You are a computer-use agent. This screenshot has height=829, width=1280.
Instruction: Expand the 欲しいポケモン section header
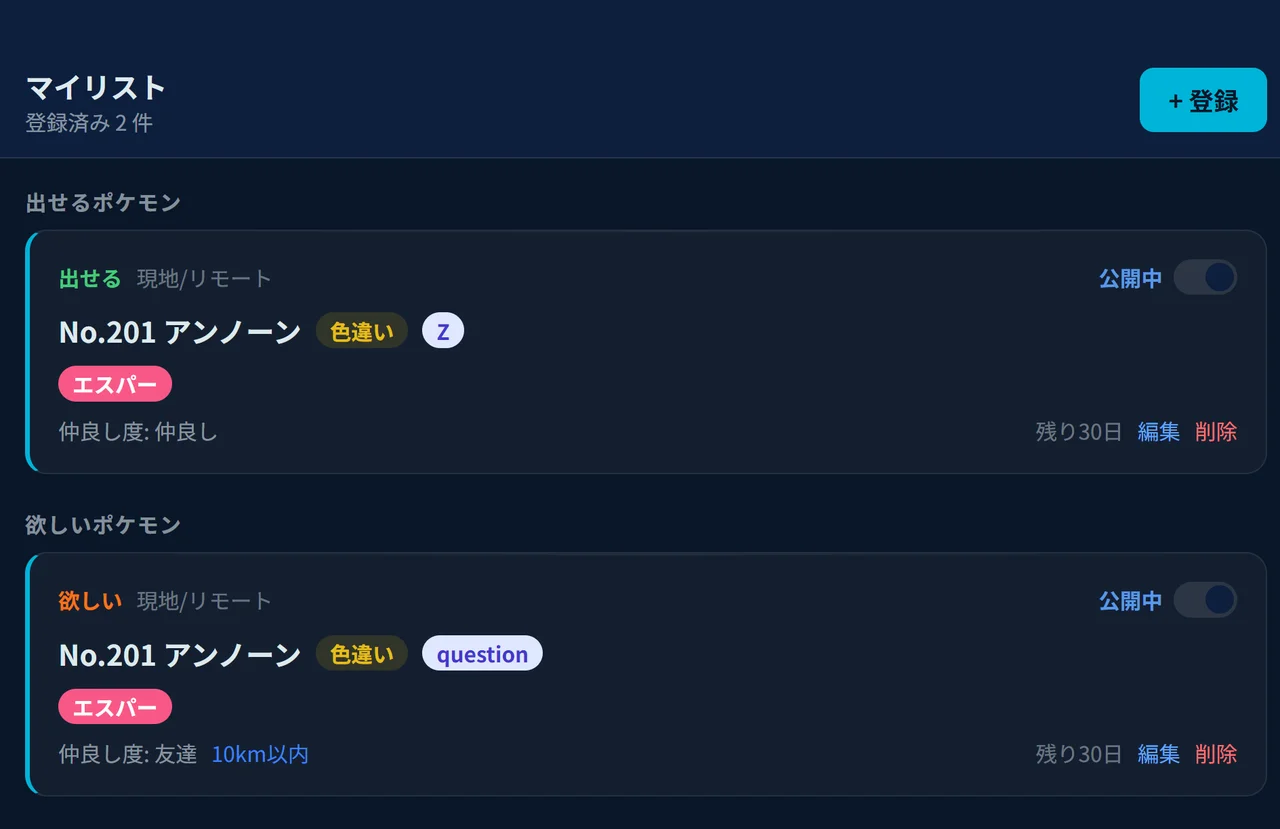coord(103,524)
